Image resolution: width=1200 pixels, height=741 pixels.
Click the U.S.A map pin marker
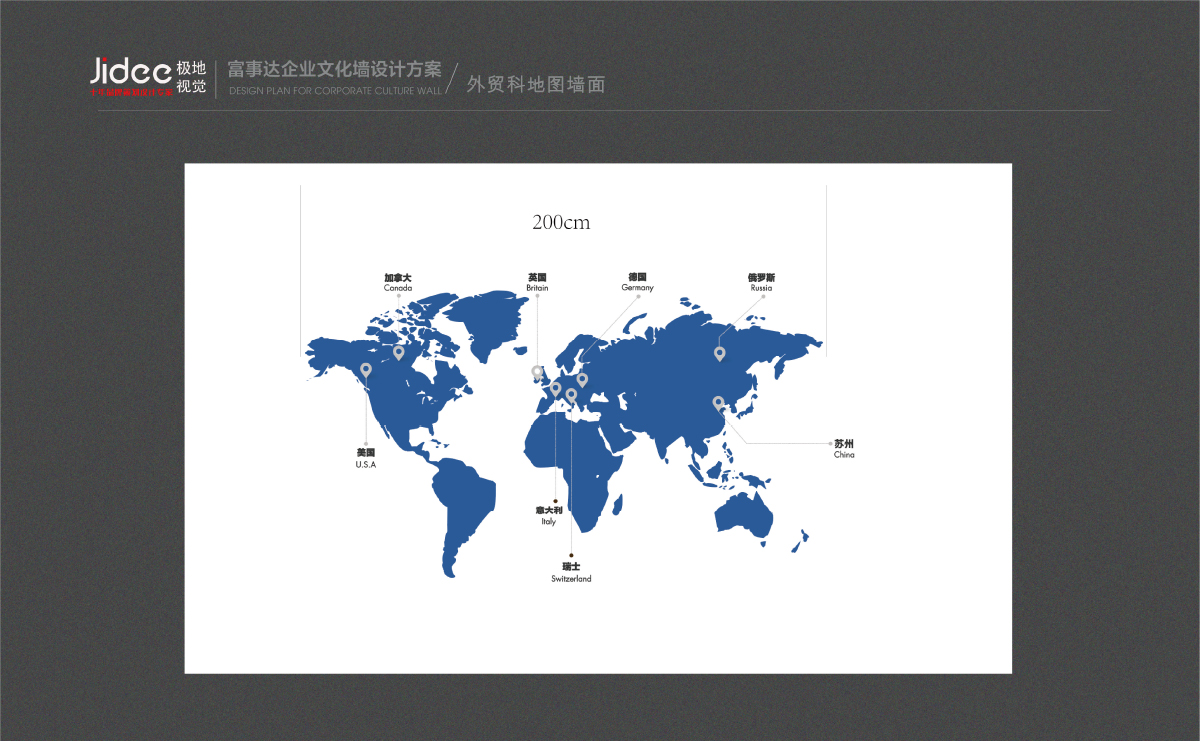pyautogui.click(x=366, y=370)
